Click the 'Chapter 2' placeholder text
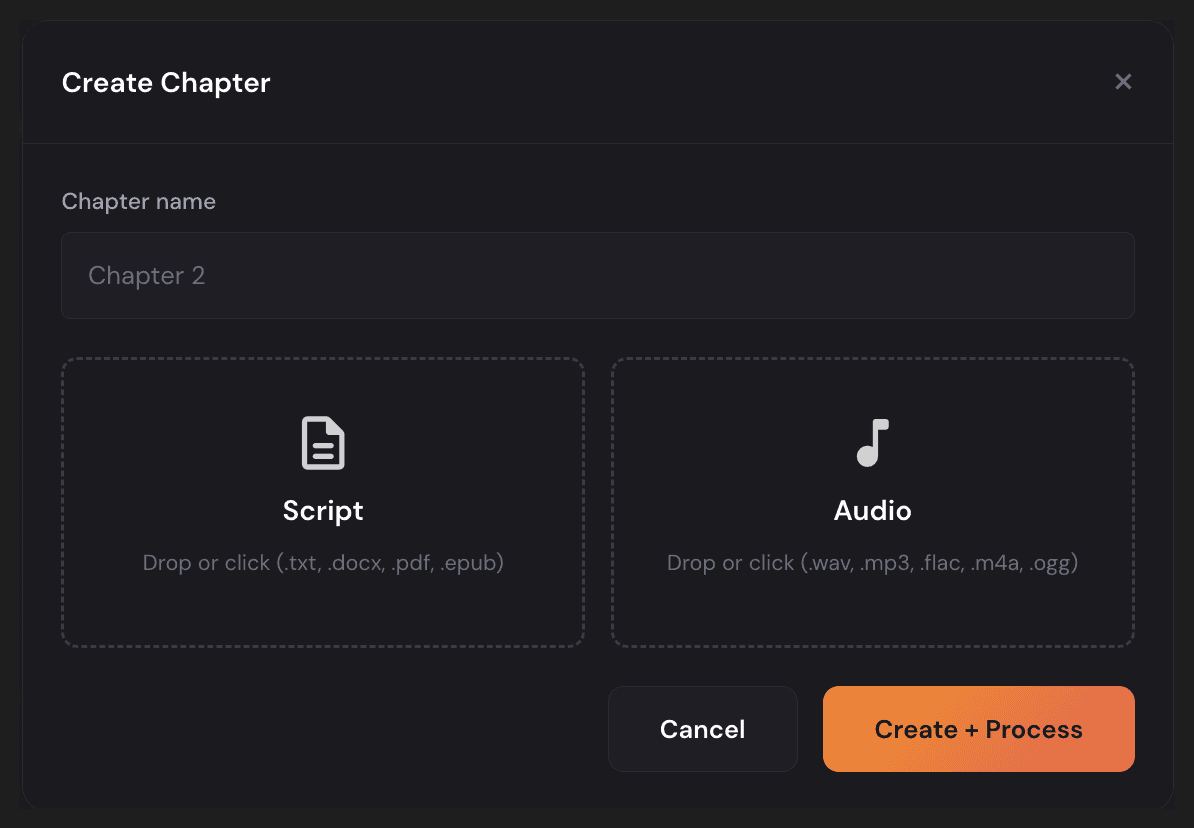 click(147, 276)
